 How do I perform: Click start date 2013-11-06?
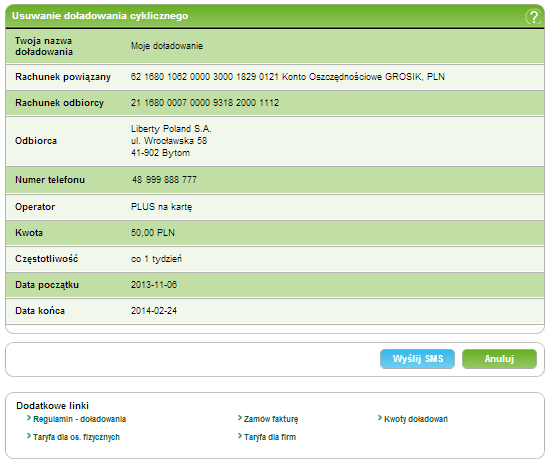pos(154,285)
